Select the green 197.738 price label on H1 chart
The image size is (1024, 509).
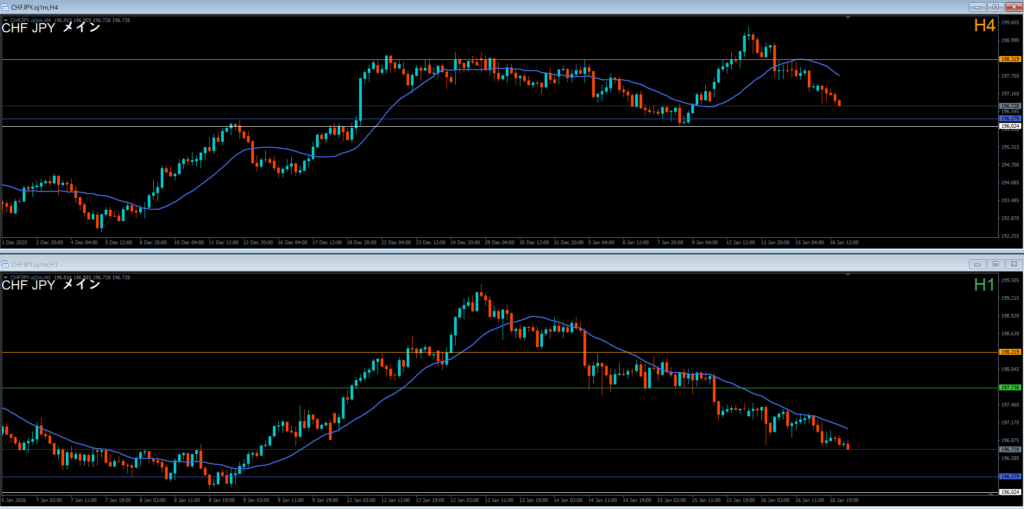point(1009,387)
